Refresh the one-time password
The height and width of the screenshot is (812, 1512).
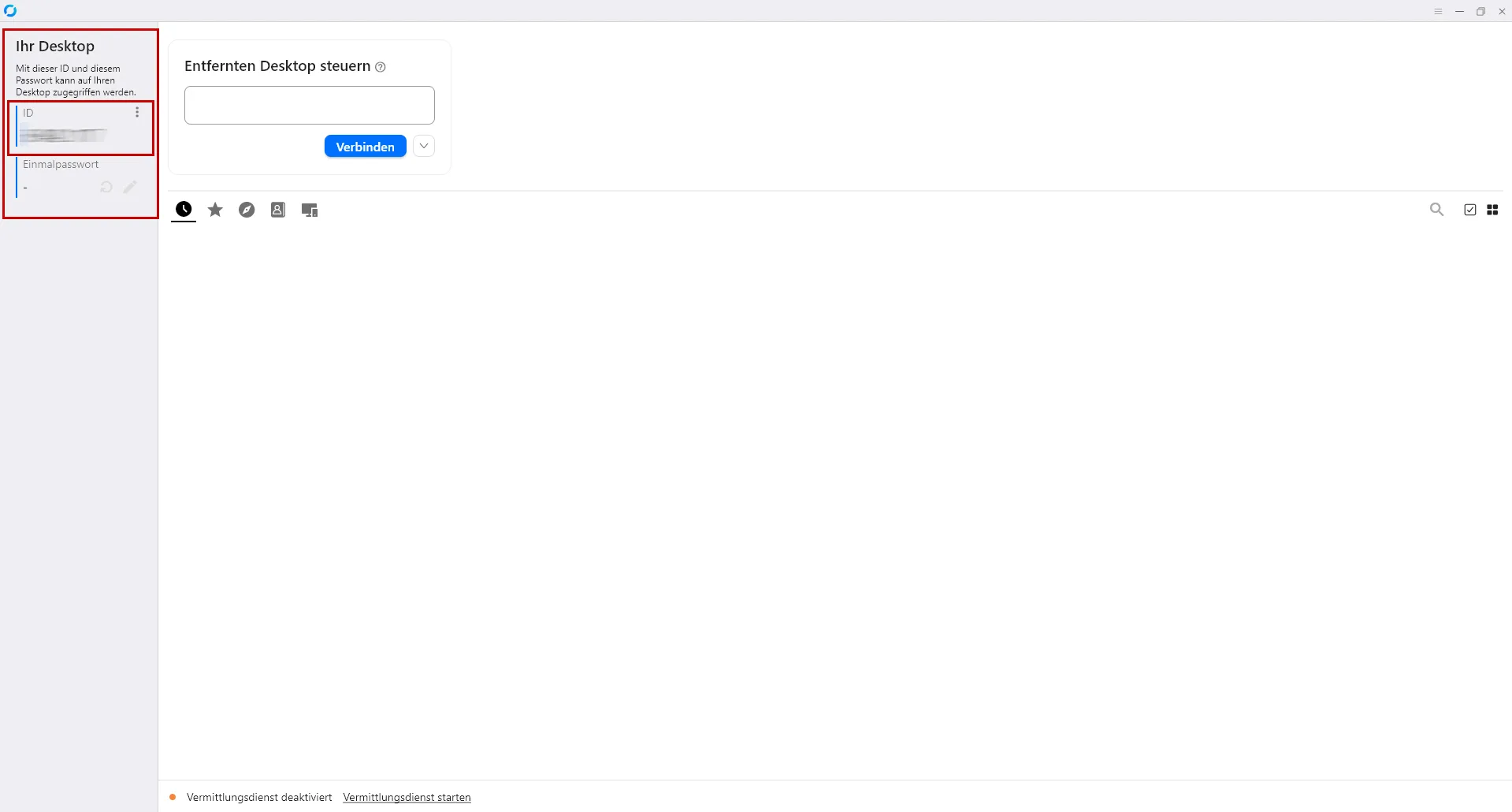pyautogui.click(x=106, y=188)
